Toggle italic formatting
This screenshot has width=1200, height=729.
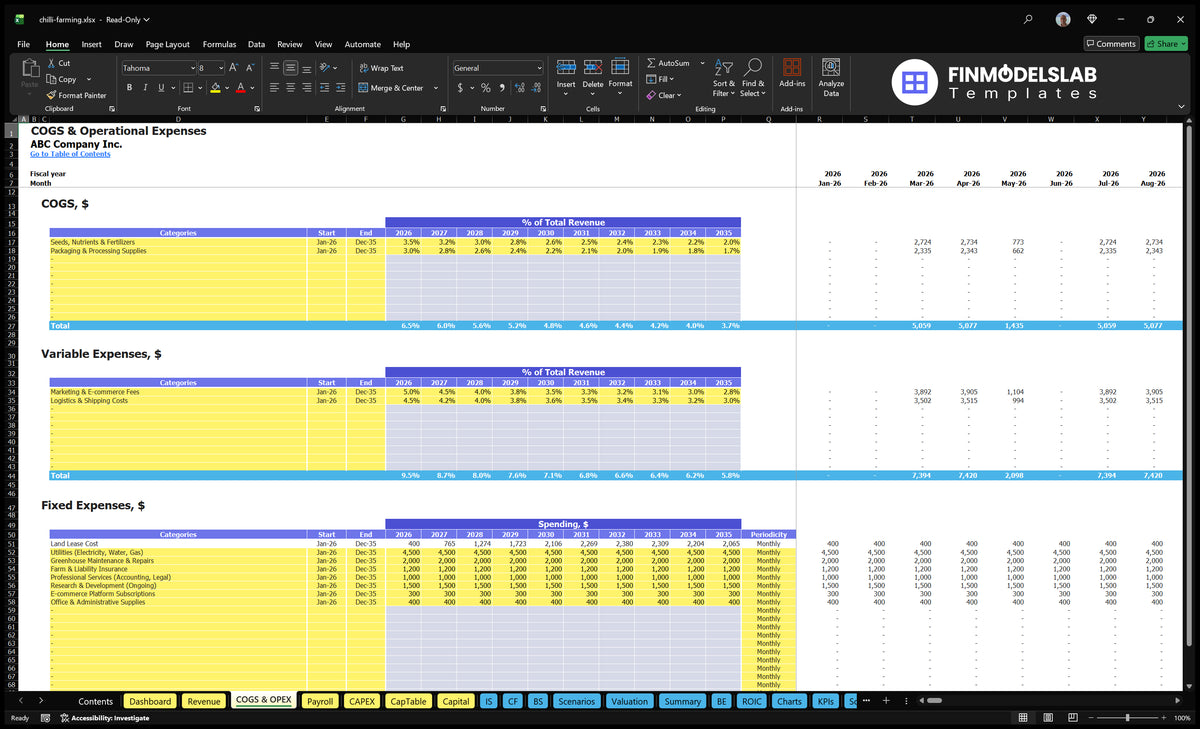(146, 88)
